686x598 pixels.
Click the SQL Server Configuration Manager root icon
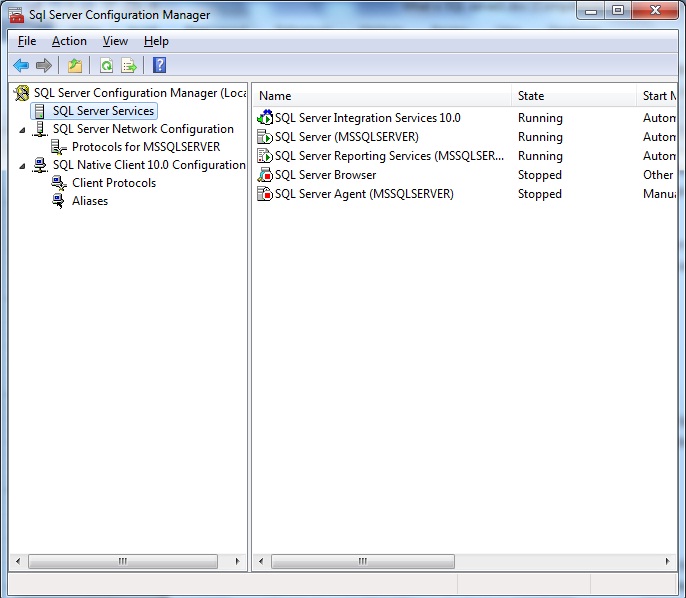tap(21, 93)
